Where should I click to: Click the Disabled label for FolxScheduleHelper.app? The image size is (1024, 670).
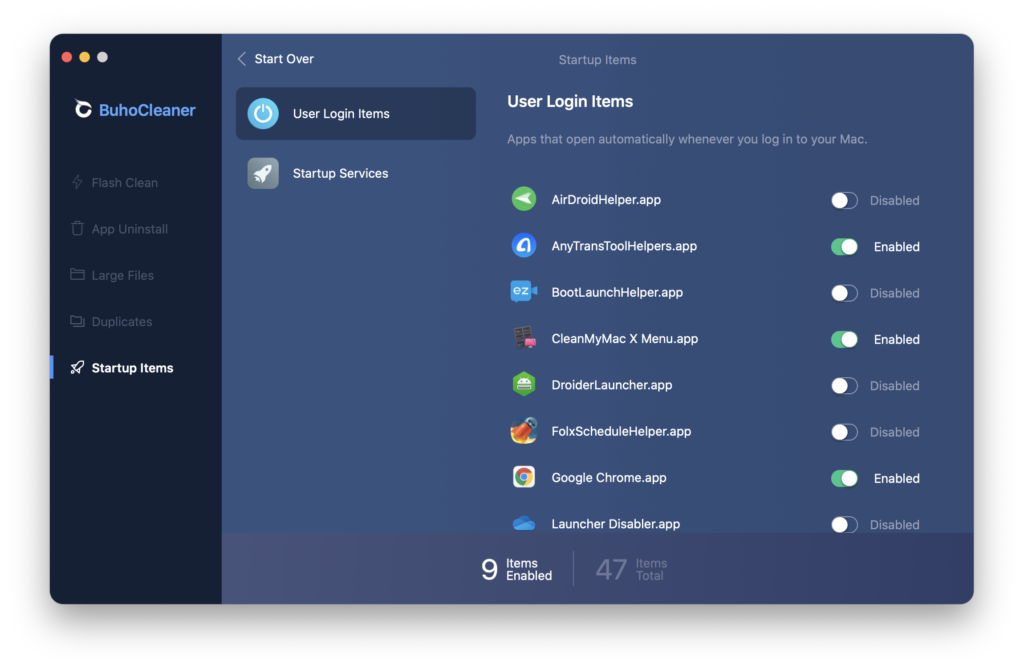894,432
